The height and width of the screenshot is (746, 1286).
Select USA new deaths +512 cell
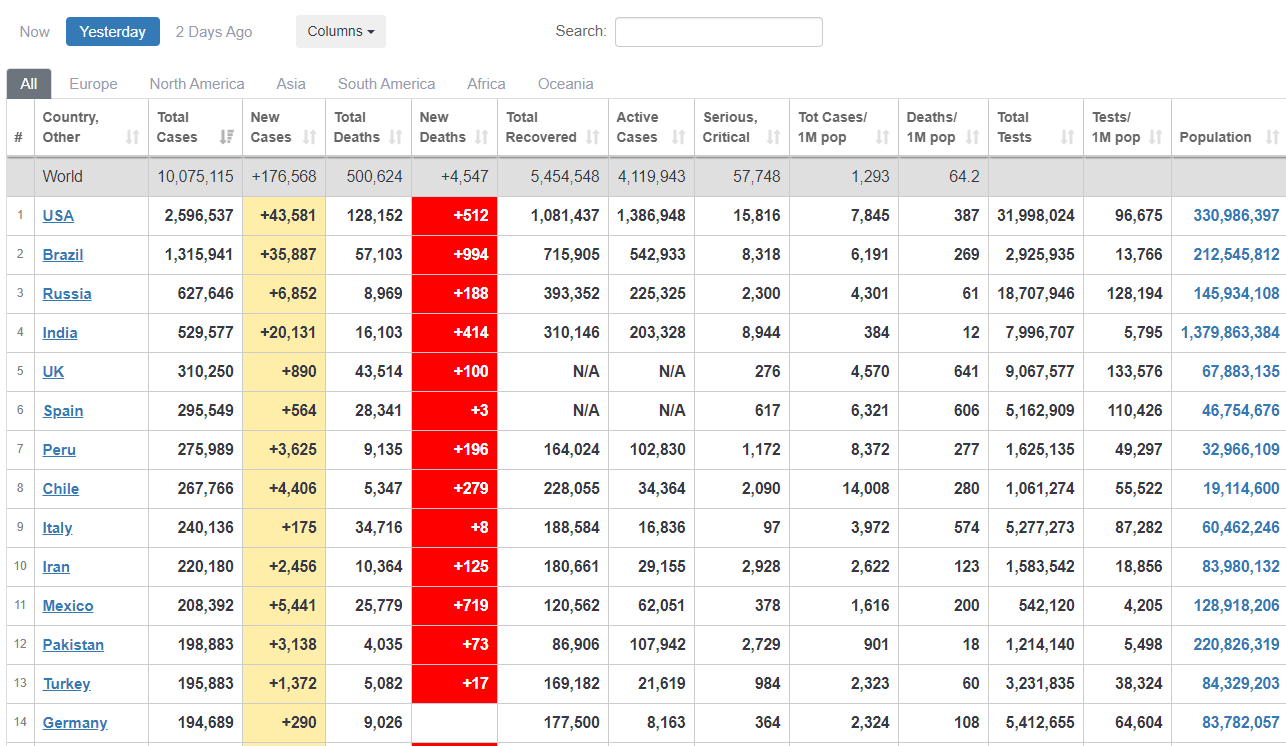[454, 216]
